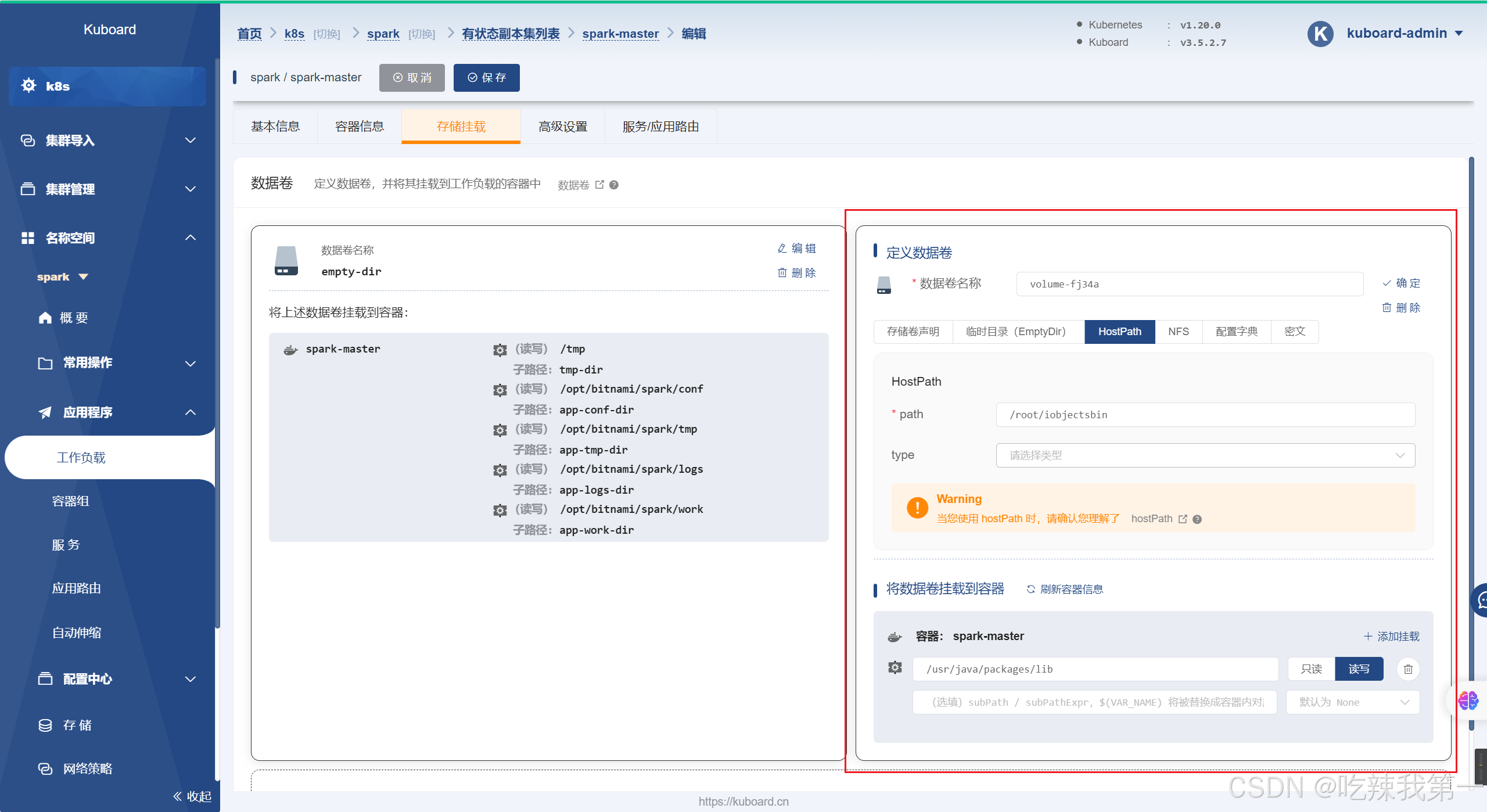This screenshot has height=812, width=1487.
Task: Open the HostPath type dropdown
Action: point(1205,455)
